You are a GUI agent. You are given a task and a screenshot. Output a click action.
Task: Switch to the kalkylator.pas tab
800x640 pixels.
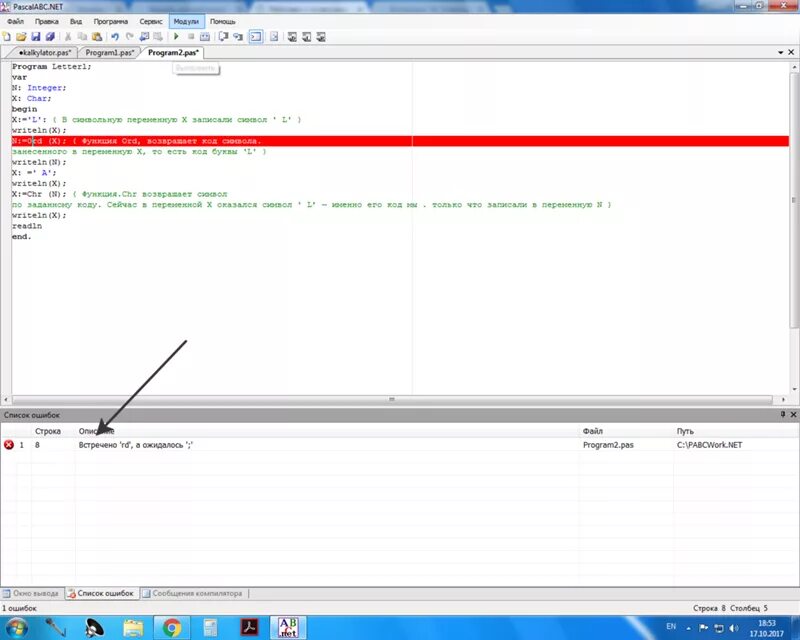tap(44, 53)
